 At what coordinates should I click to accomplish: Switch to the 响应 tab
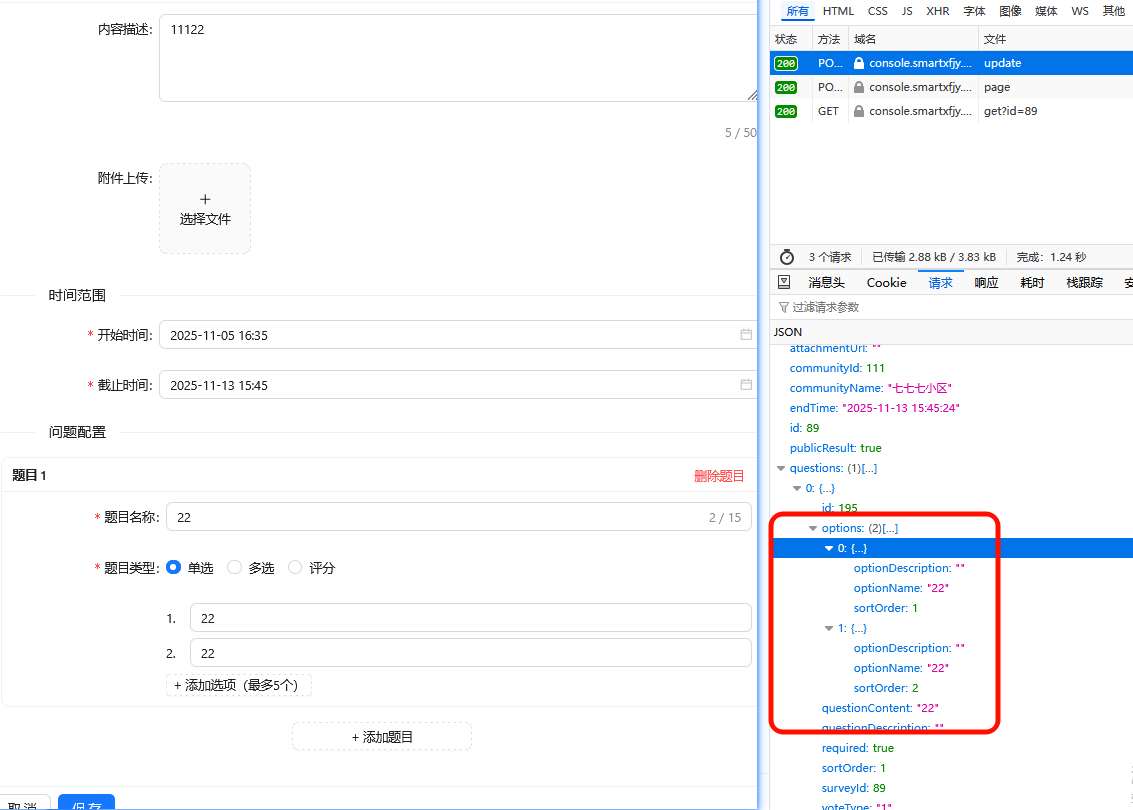tap(986, 283)
